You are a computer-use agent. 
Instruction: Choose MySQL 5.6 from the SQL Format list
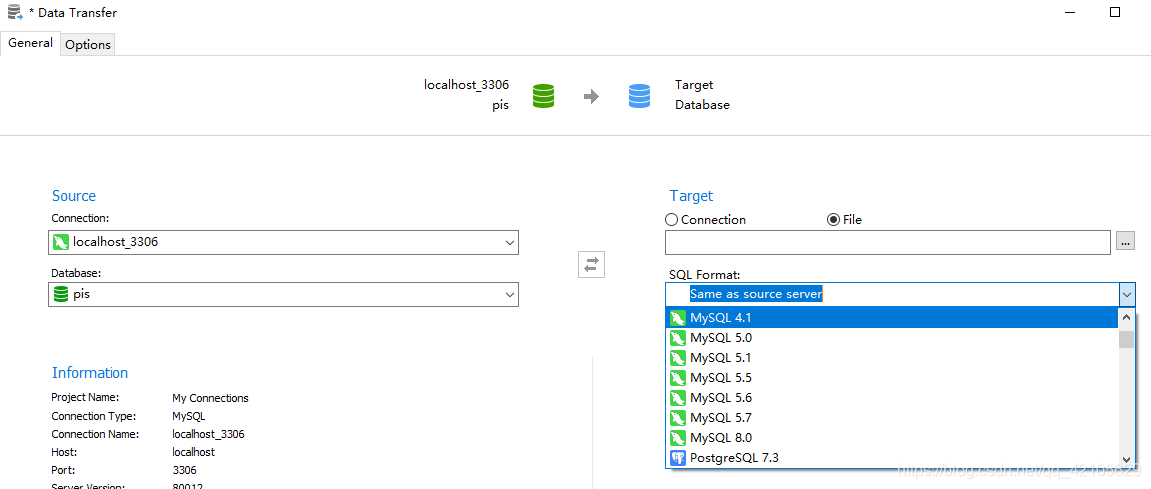tap(892, 398)
